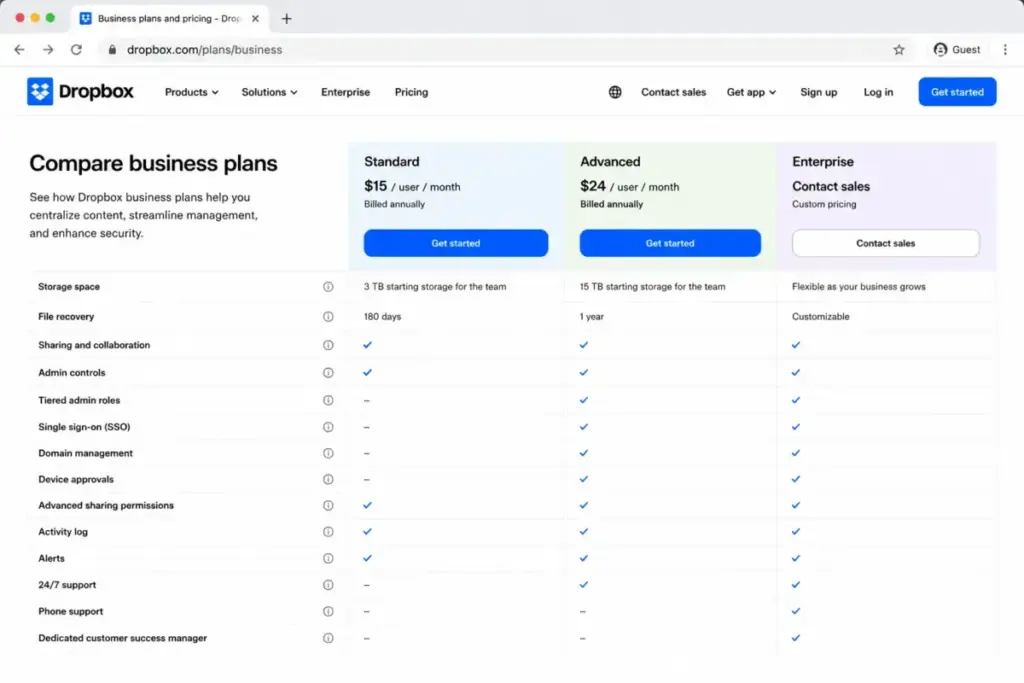Image resolution: width=1024 pixels, height=683 pixels.
Task: Click Contact sales in the top navigation
Action: (x=673, y=92)
